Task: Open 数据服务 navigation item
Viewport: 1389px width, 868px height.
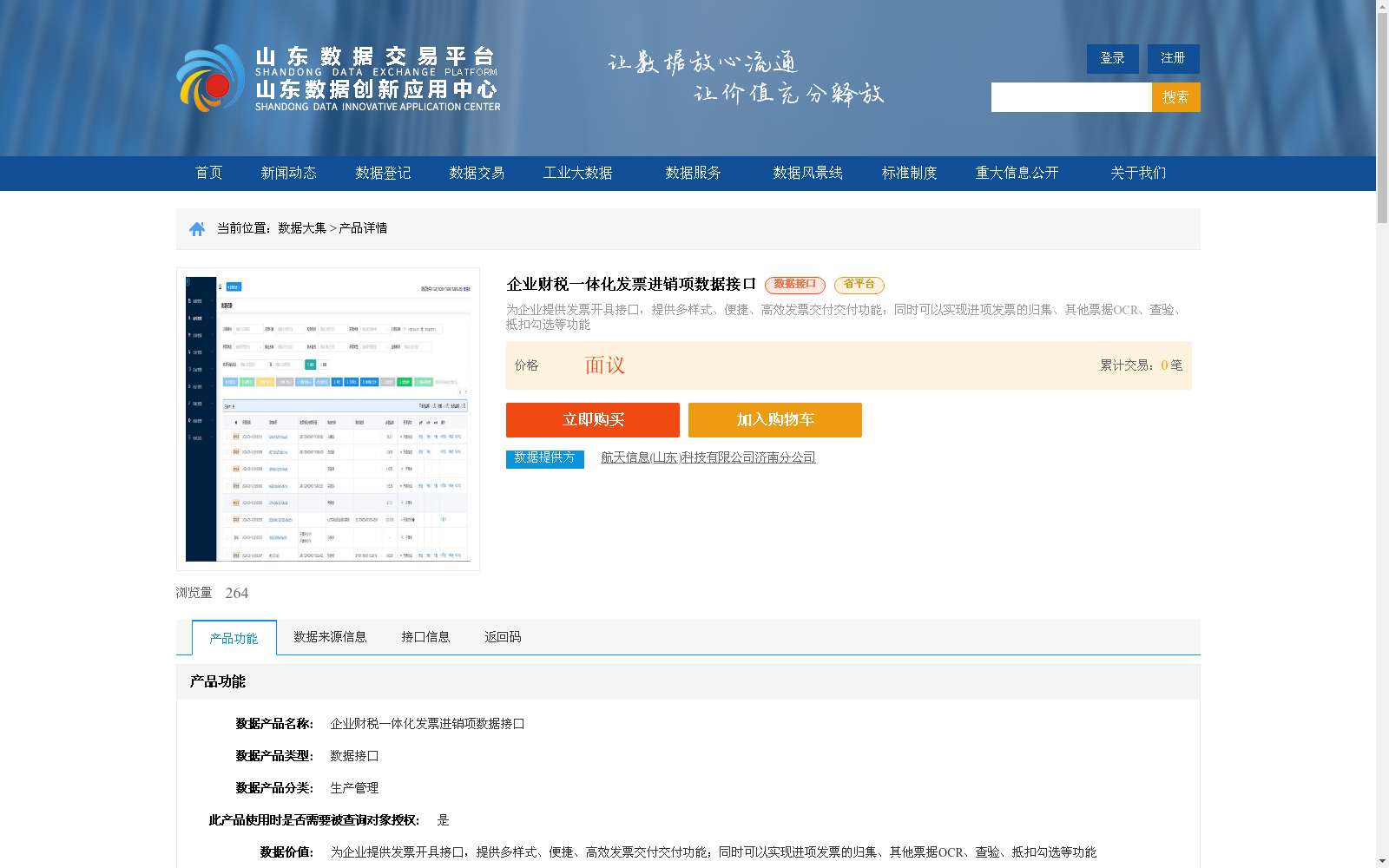Action: [x=693, y=173]
